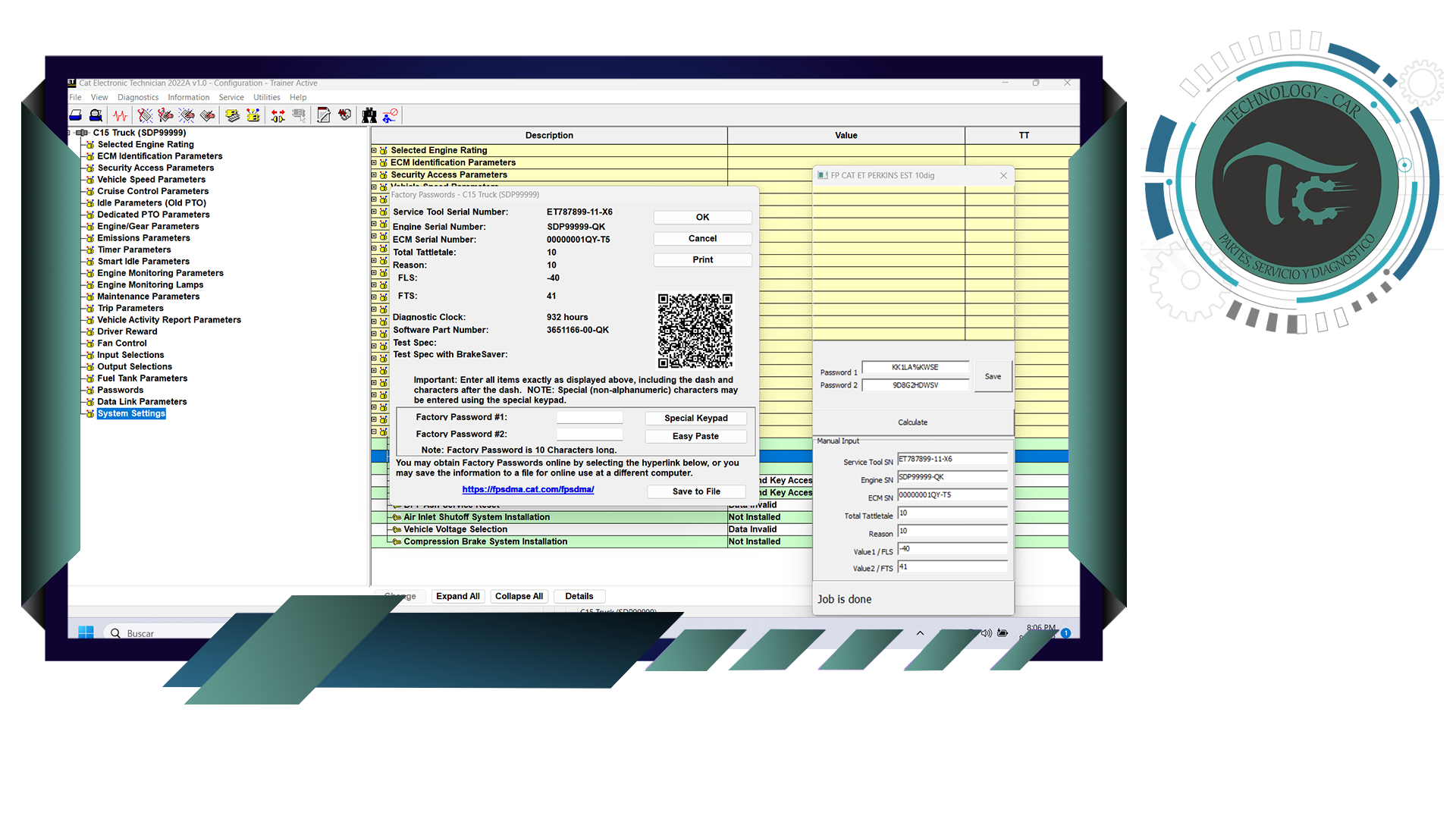This screenshot has width=1456, height=819.
Task: Open the Configuration tool toolbar icon
Action: tap(253, 115)
